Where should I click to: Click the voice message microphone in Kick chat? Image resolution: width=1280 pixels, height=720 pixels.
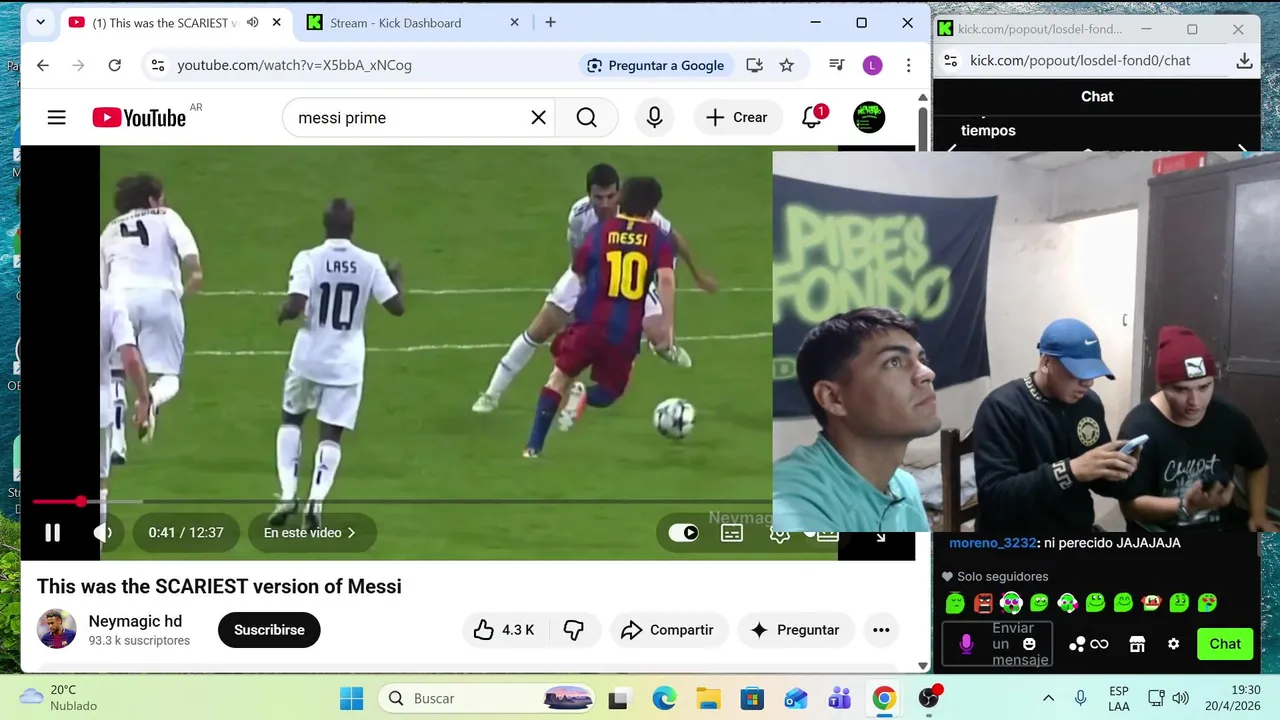[x=966, y=644]
